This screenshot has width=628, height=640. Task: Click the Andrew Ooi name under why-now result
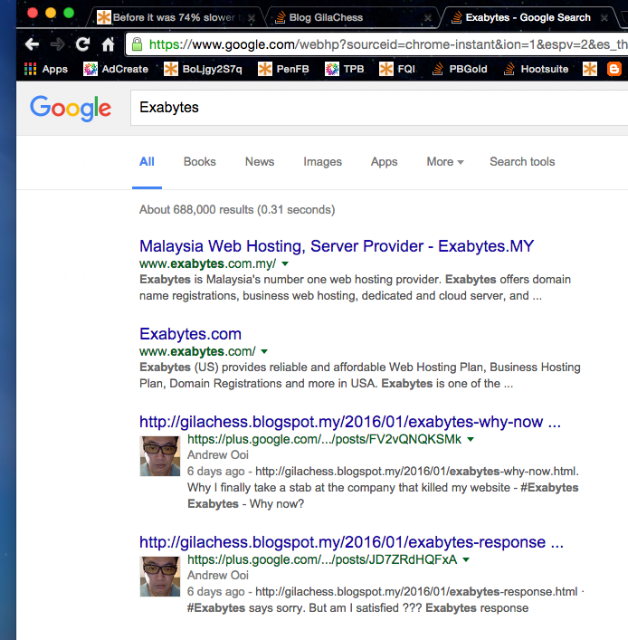click(218, 455)
